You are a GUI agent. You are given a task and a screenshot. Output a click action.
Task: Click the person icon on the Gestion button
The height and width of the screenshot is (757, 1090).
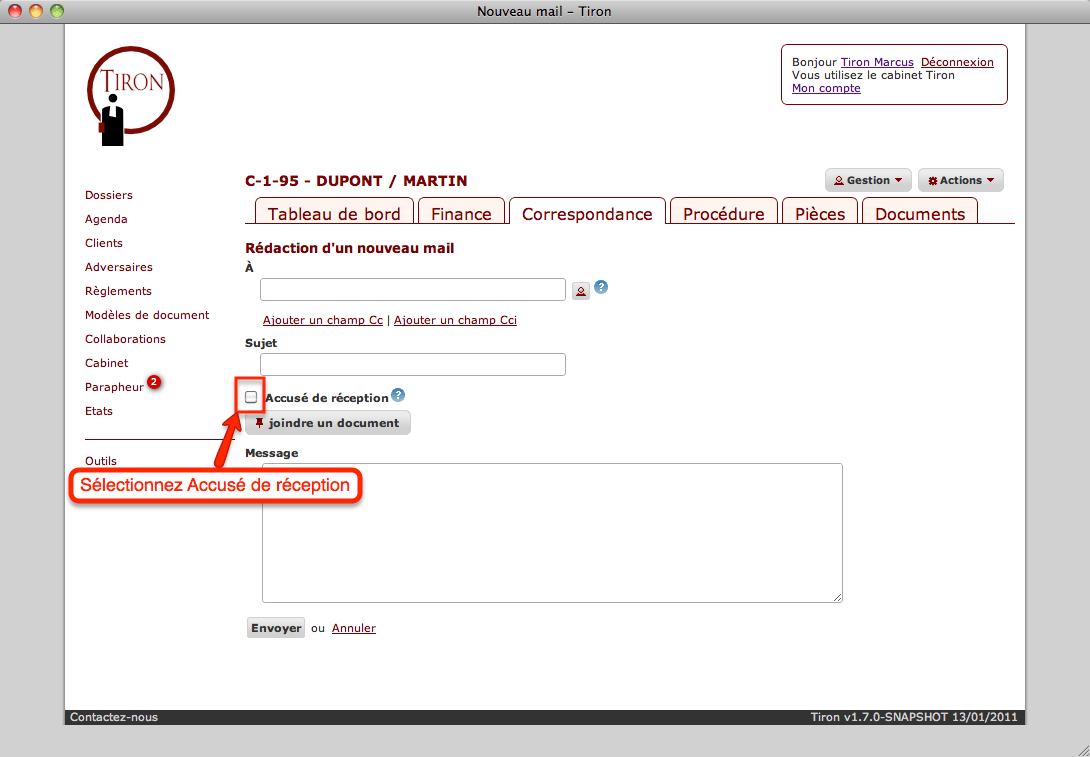841,180
